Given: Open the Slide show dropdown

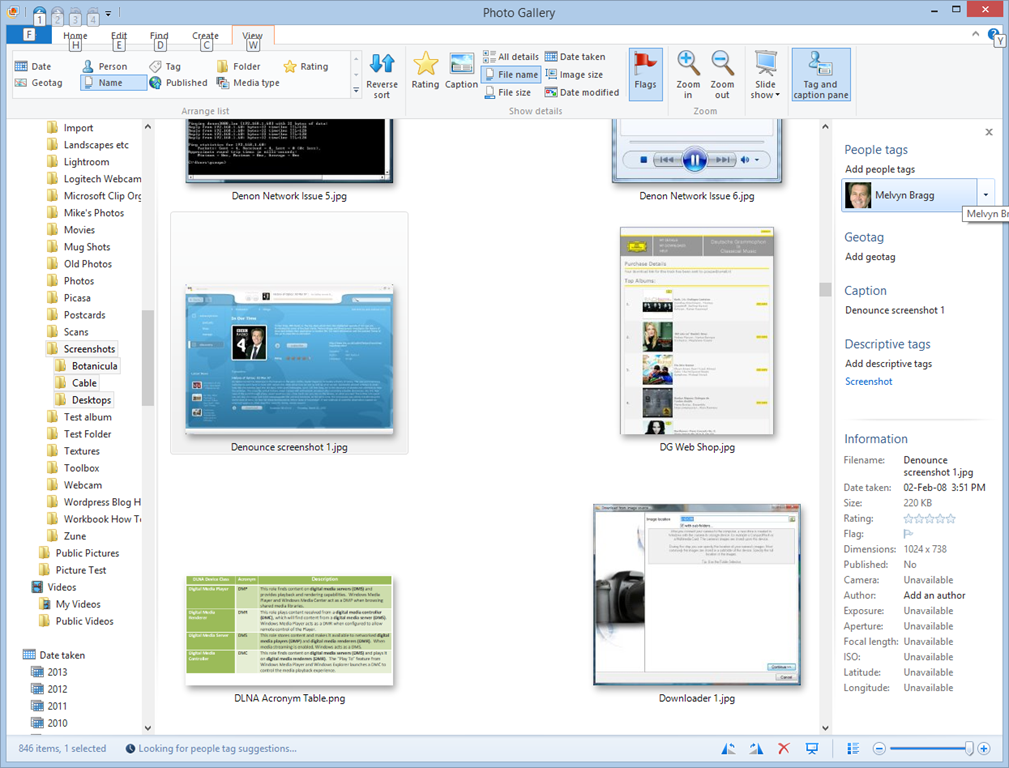Looking at the screenshot, I should pyautogui.click(x=765, y=90).
